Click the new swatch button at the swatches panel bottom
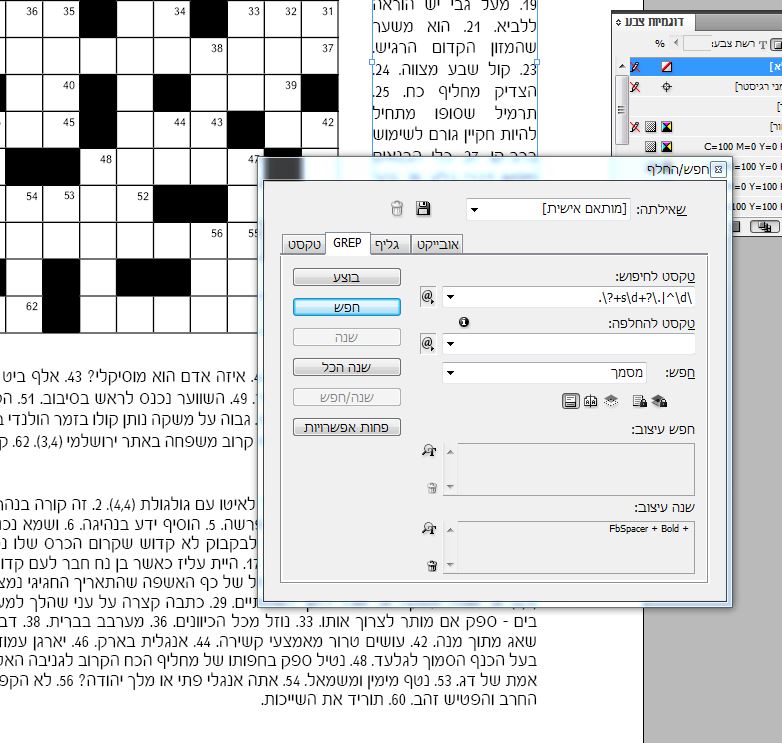Viewport: 782px width, 743px height. tap(764, 227)
